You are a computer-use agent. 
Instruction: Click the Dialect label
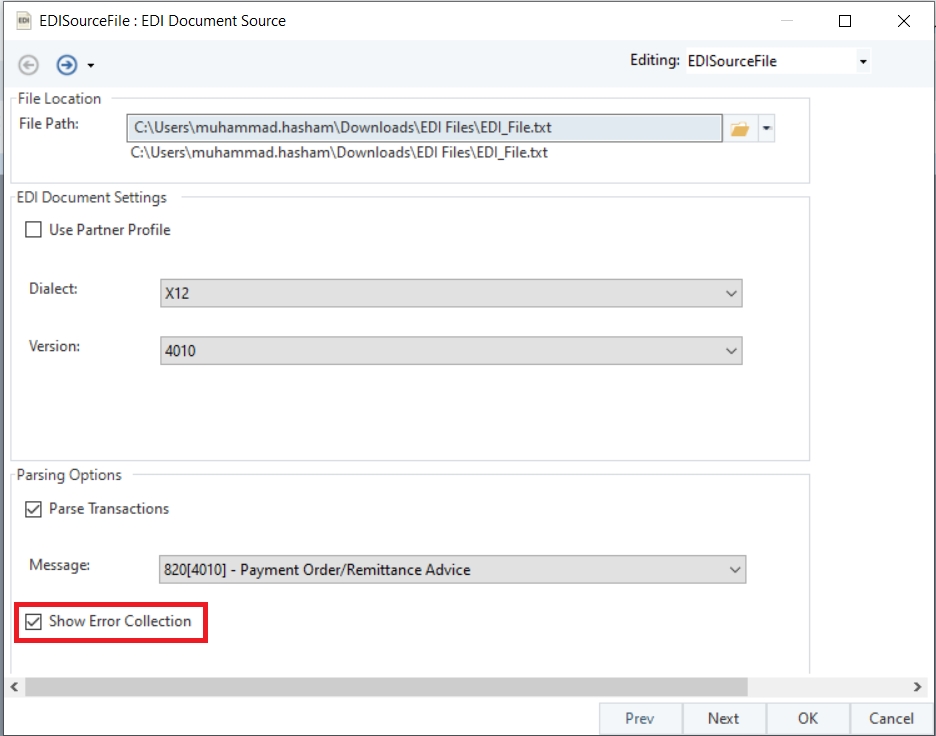coord(53,289)
